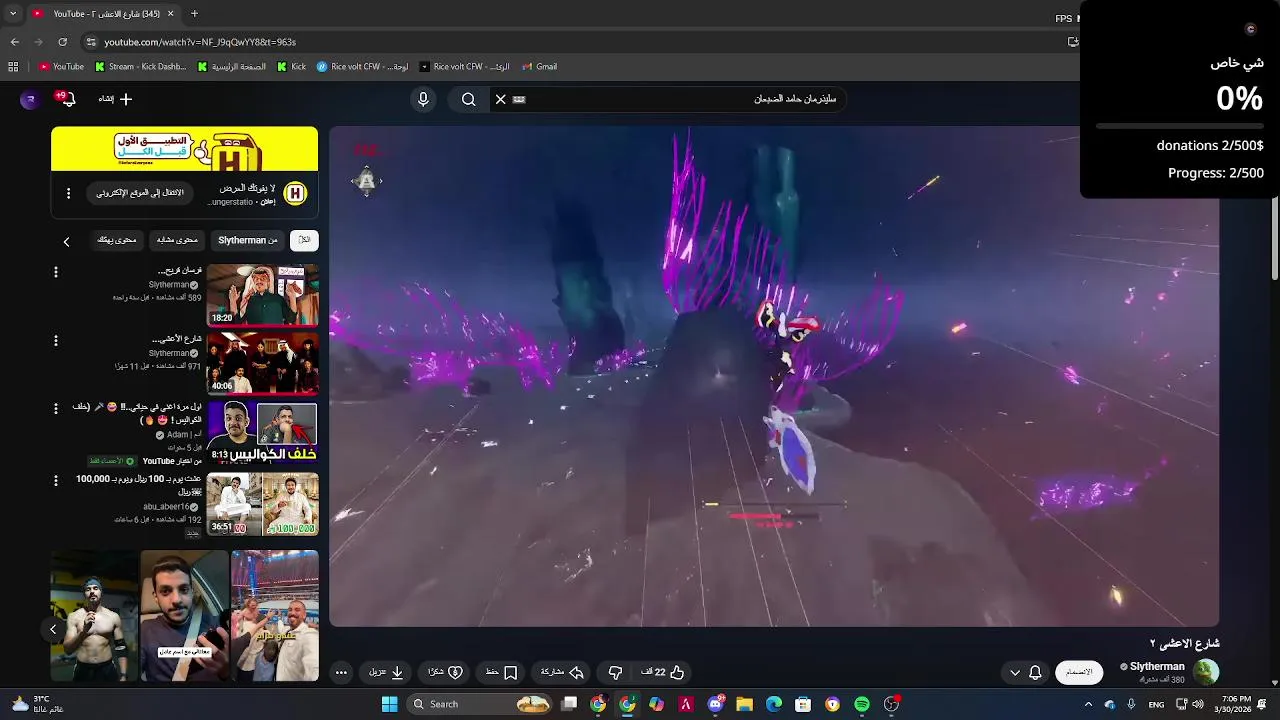
Task: Like the video with thumbs up
Action: pyautogui.click(x=667, y=672)
